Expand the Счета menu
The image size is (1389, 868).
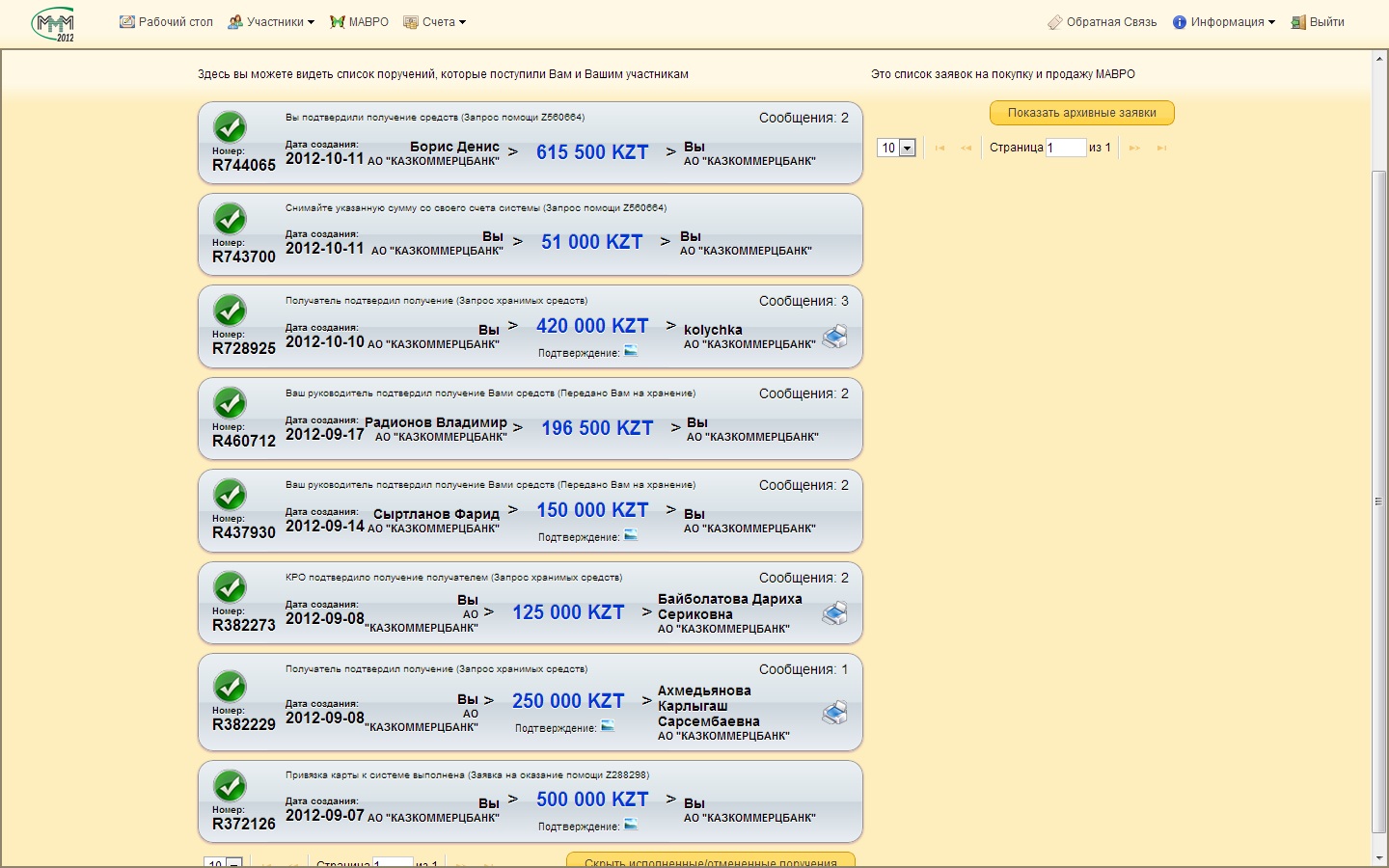tap(434, 22)
